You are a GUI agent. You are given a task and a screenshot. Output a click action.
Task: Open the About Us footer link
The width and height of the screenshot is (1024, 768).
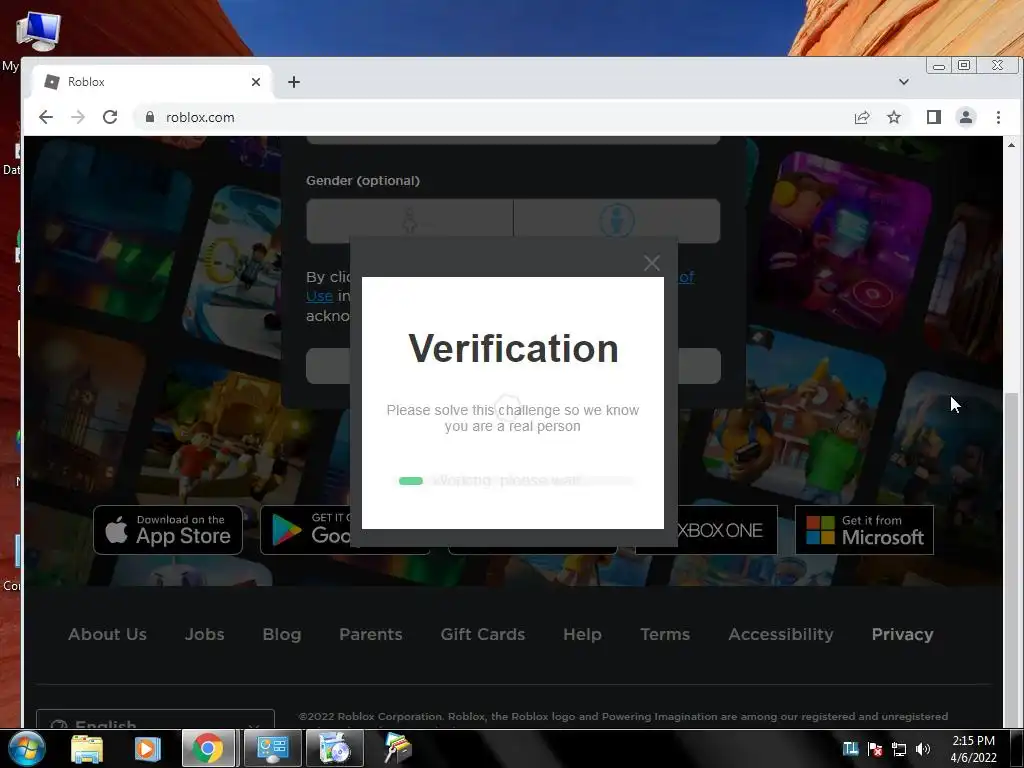[108, 634]
